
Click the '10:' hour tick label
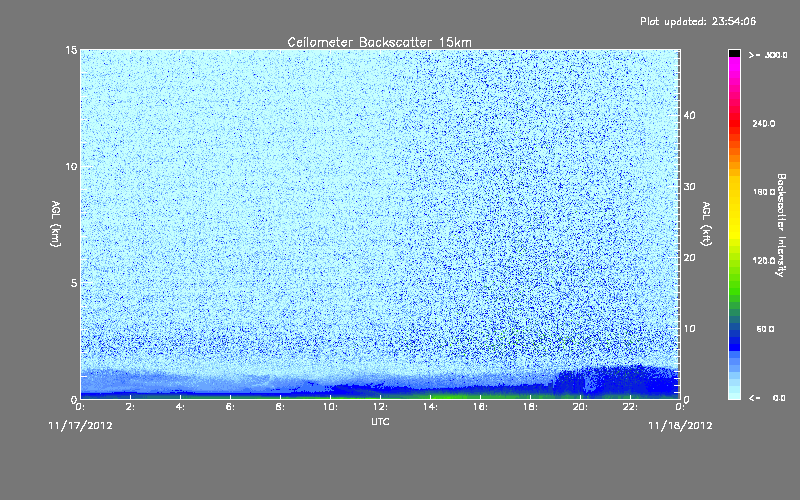[330, 407]
